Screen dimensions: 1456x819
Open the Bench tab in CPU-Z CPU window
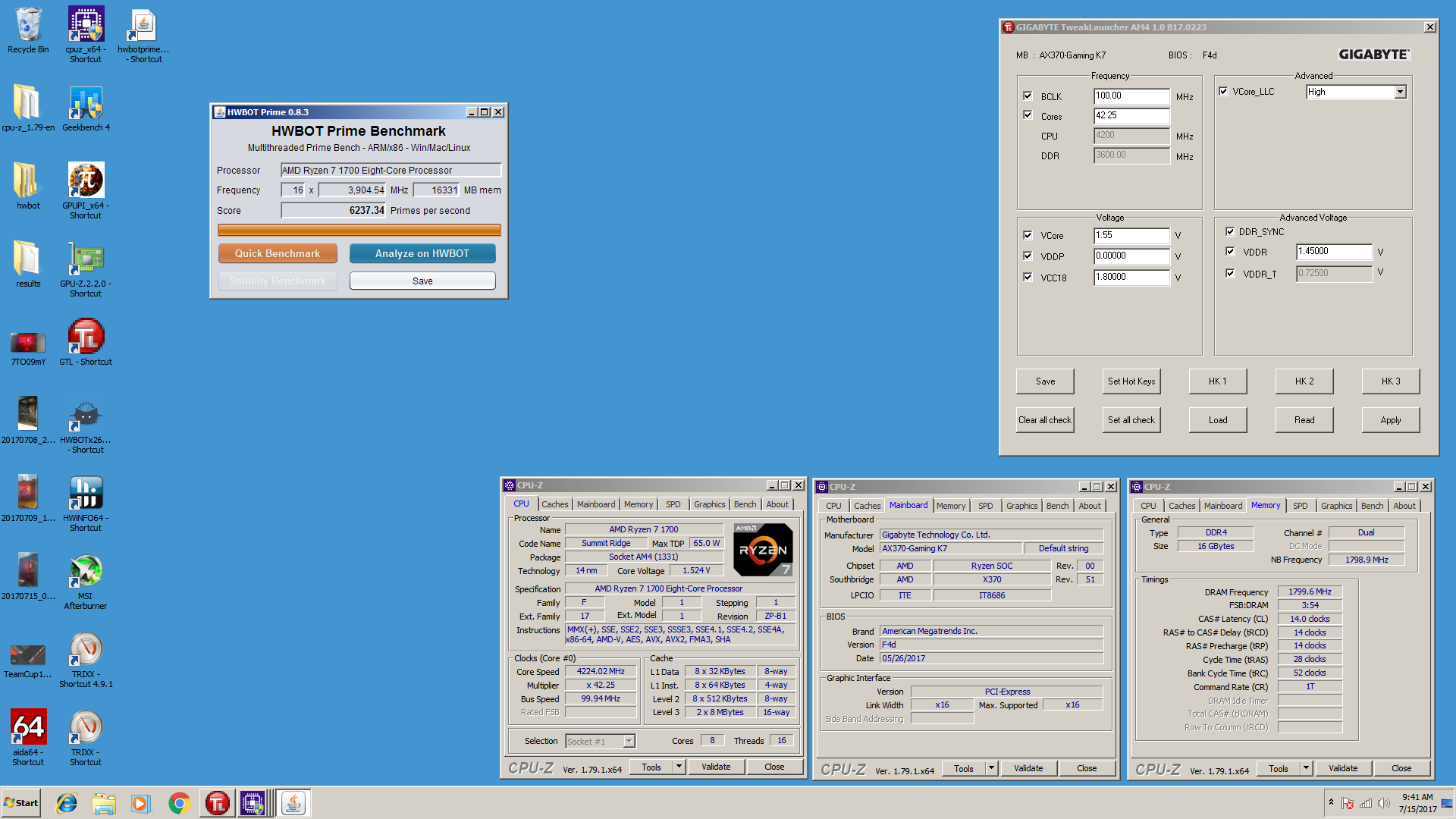click(745, 504)
